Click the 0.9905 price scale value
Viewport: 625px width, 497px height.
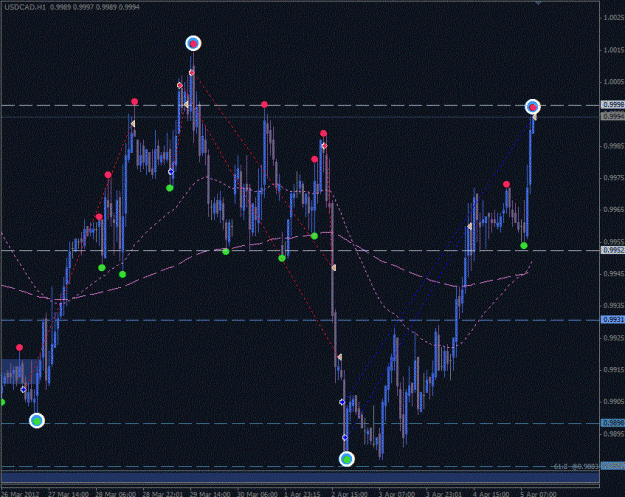click(614, 401)
